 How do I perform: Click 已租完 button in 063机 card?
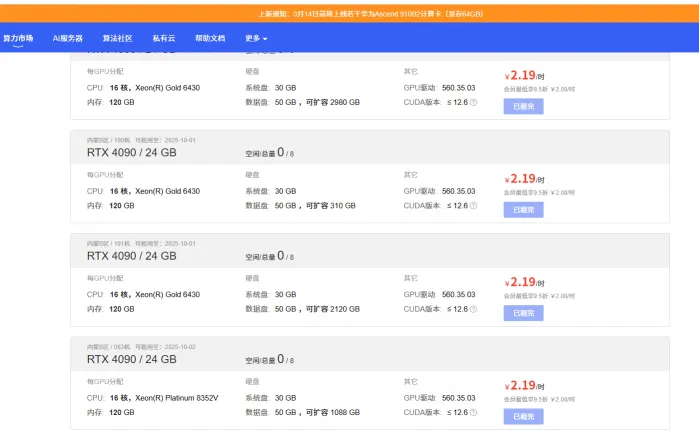pos(523,417)
